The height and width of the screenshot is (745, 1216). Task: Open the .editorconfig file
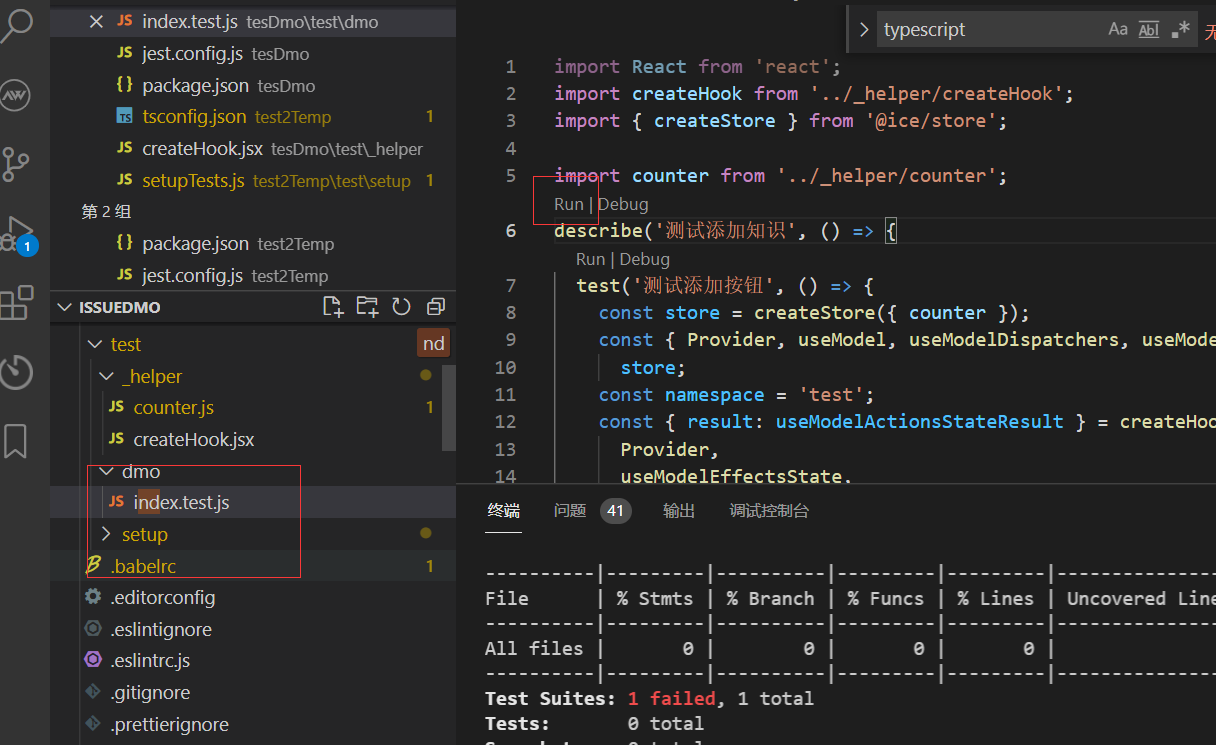[x=253, y=597]
